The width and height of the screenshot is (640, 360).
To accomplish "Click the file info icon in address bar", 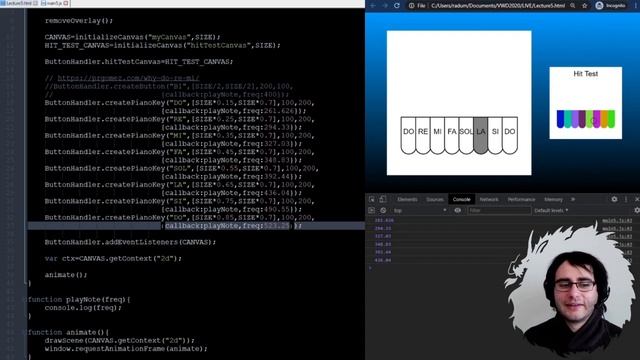I will pos(411,6).
